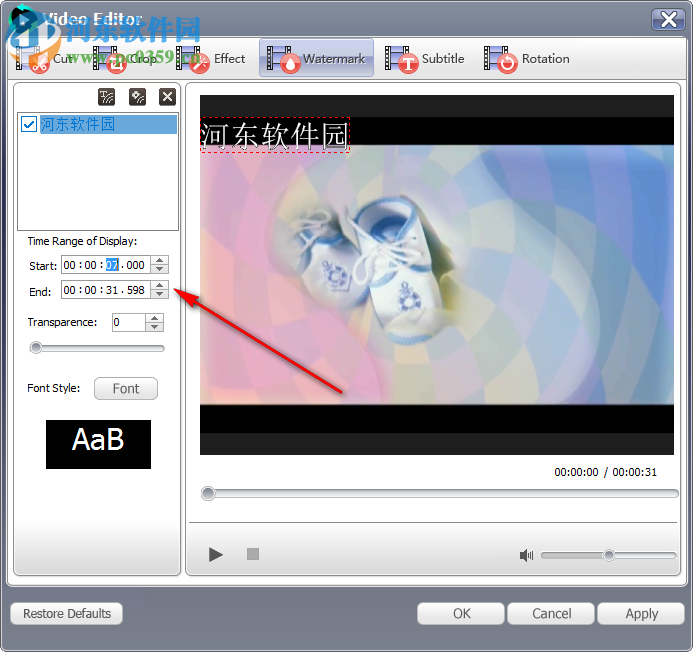The width and height of the screenshot is (693, 652).
Task: Increase the Start time with up arrow
Action: pos(160,260)
